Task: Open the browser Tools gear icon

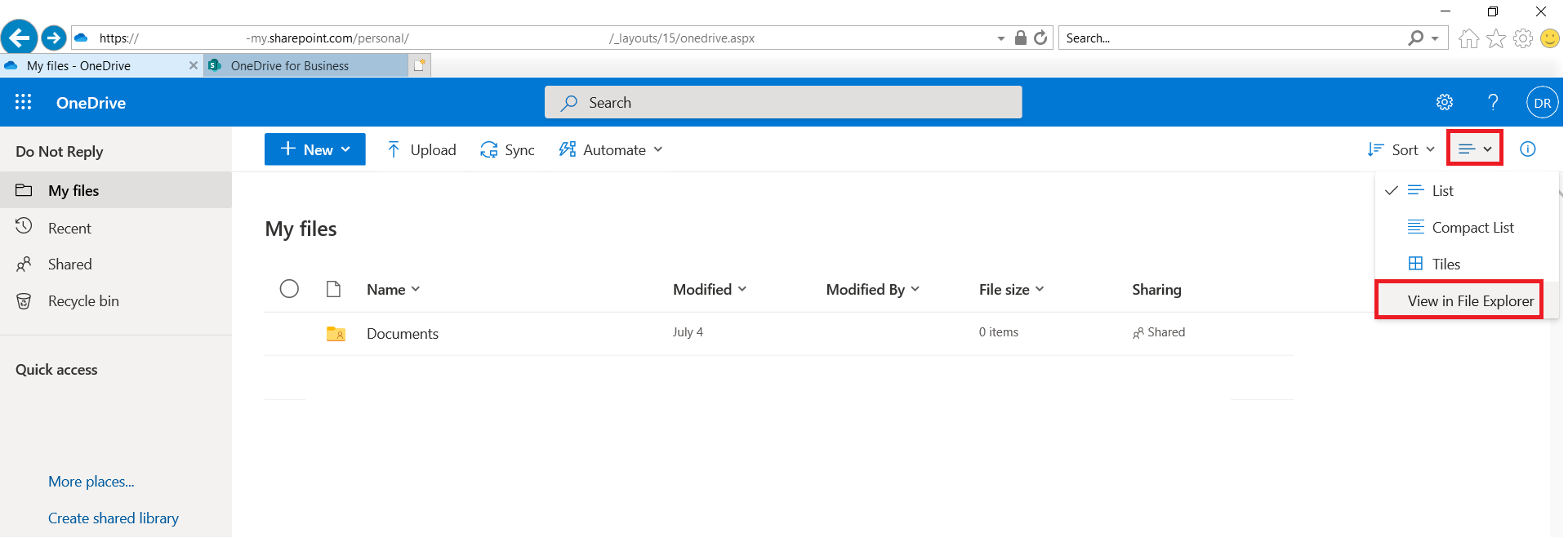Action: [x=1523, y=38]
